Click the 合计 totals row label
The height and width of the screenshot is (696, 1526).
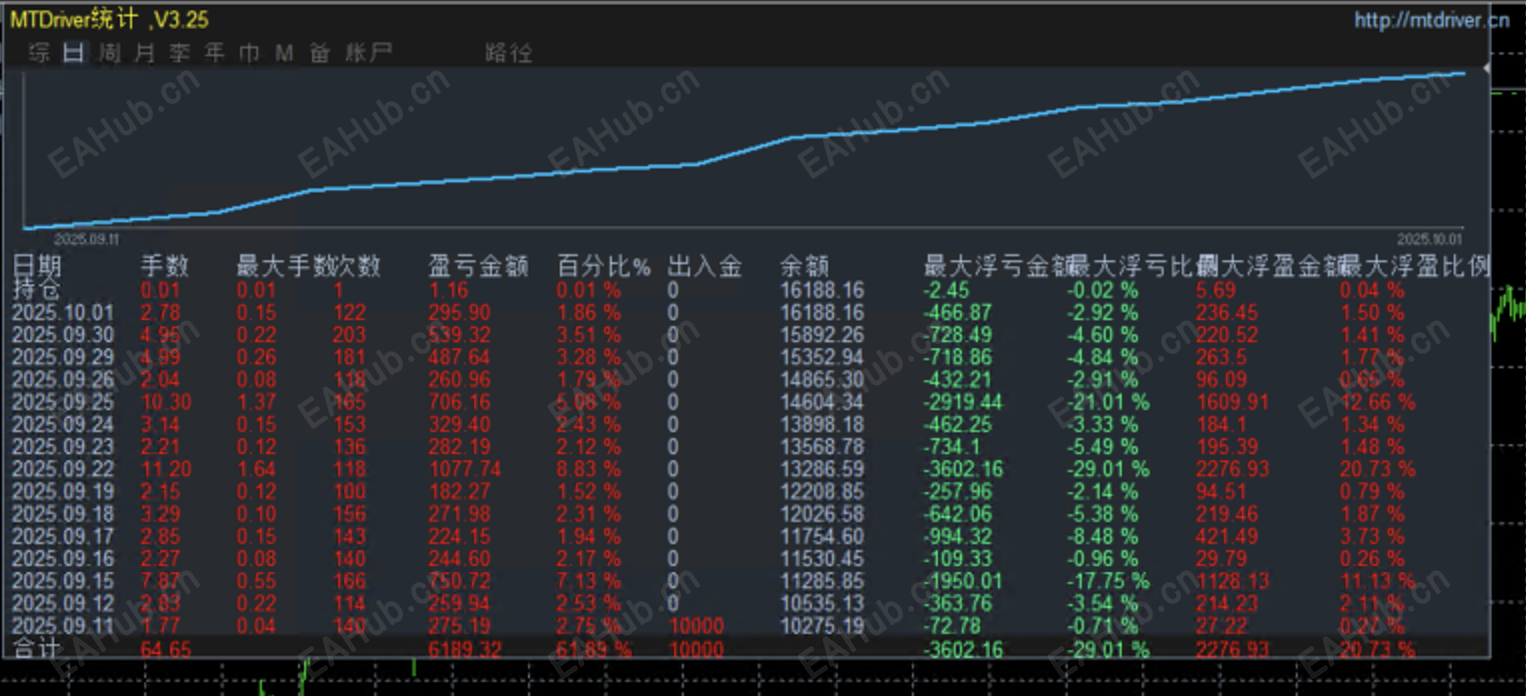(36, 649)
